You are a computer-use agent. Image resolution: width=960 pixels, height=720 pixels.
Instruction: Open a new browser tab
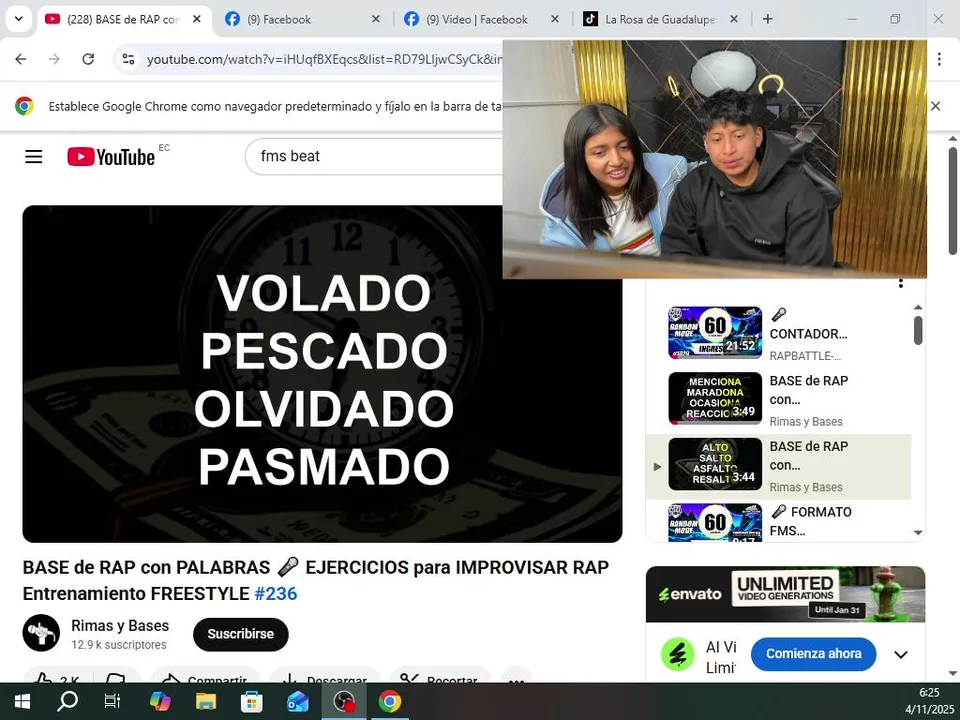pos(768,19)
